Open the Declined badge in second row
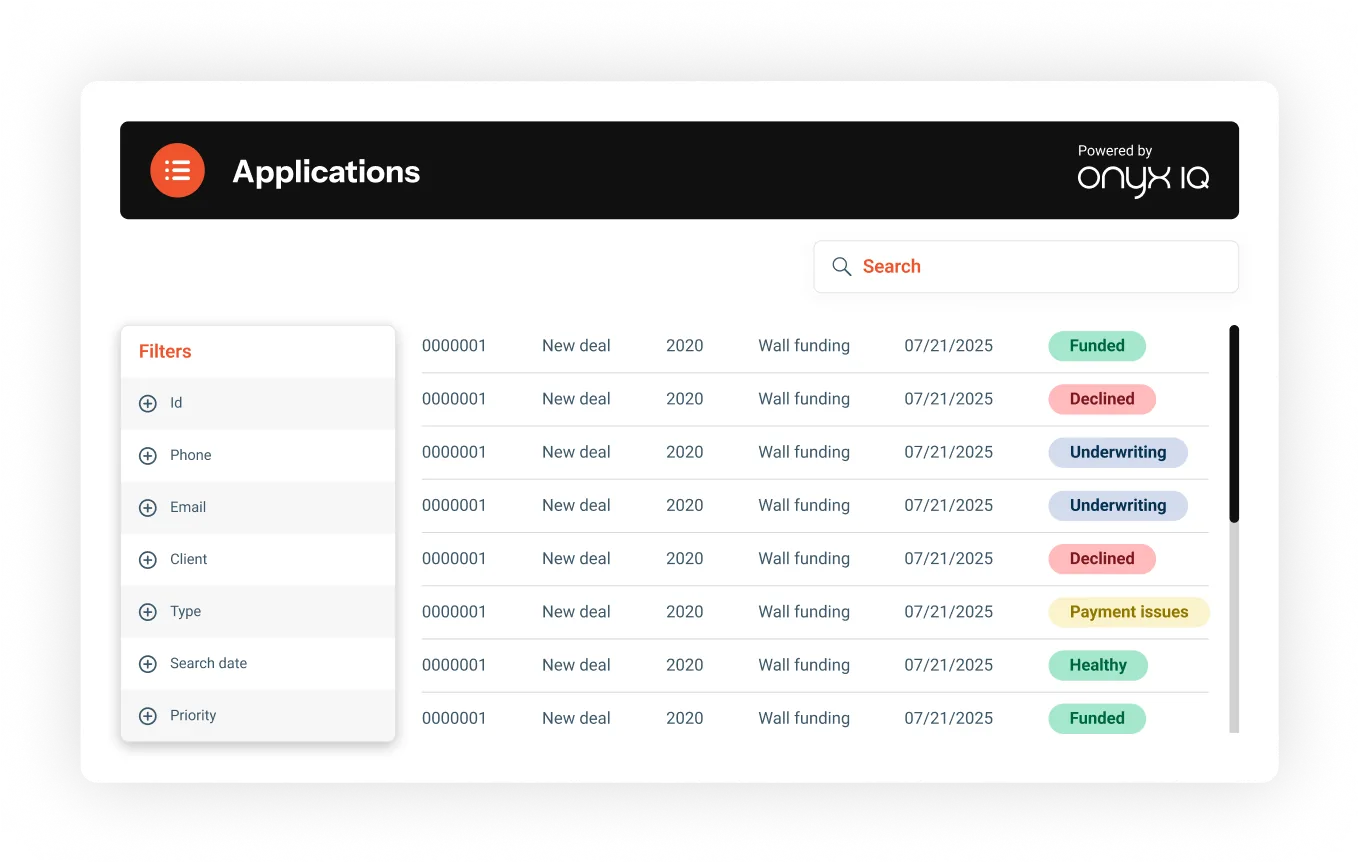Image resolution: width=1358 pixels, height=862 pixels. 1101,399
